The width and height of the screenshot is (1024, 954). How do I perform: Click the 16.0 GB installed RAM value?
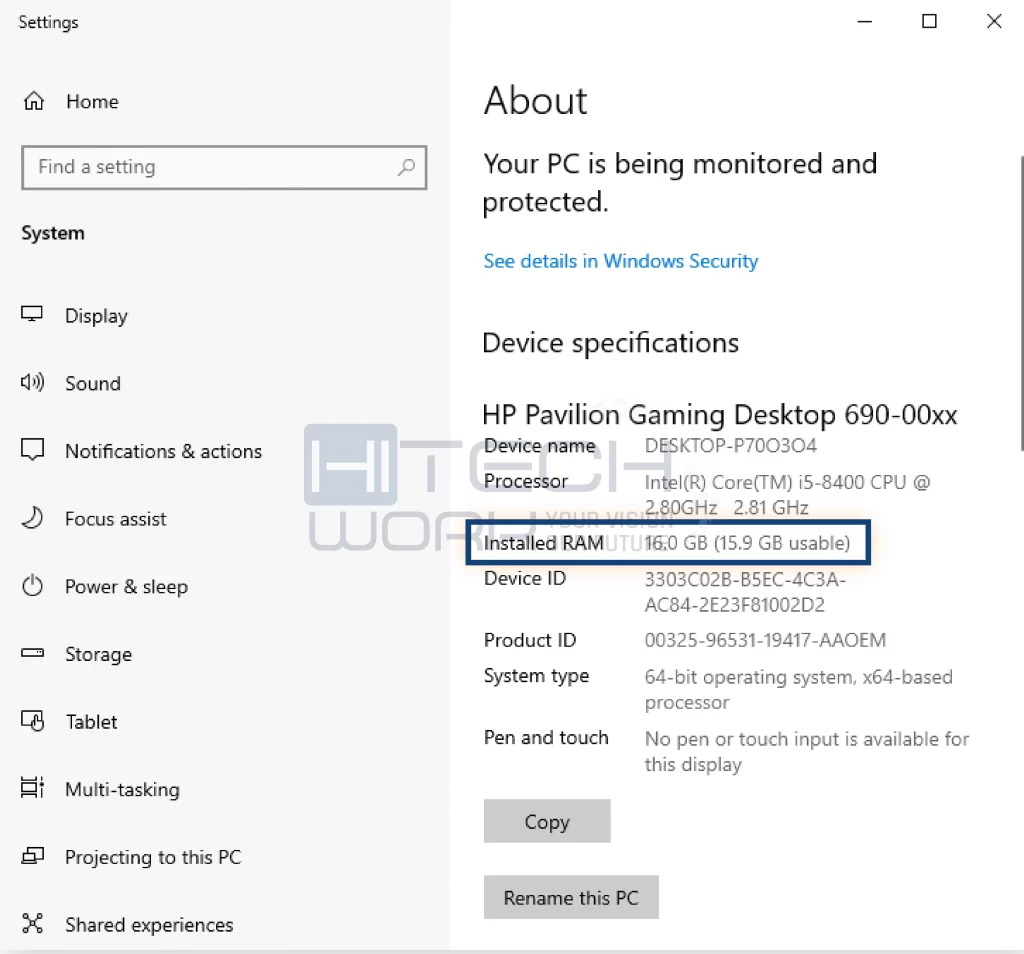click(x=747, y=543)
